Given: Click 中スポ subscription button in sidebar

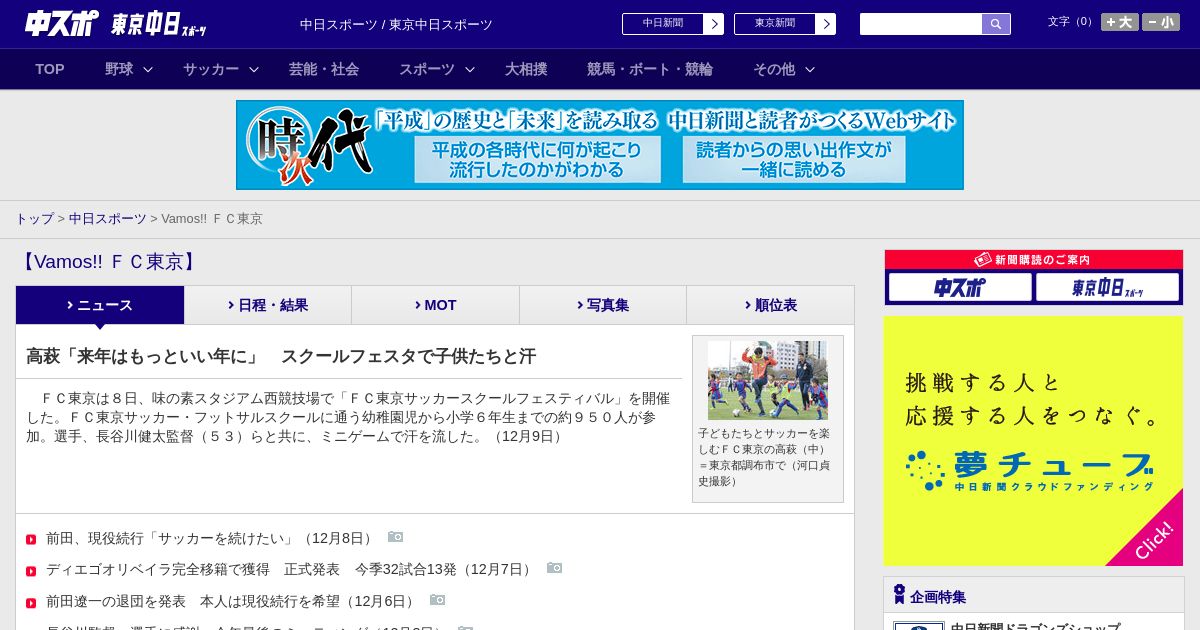Looking at the screenshot, I should 960,288.
